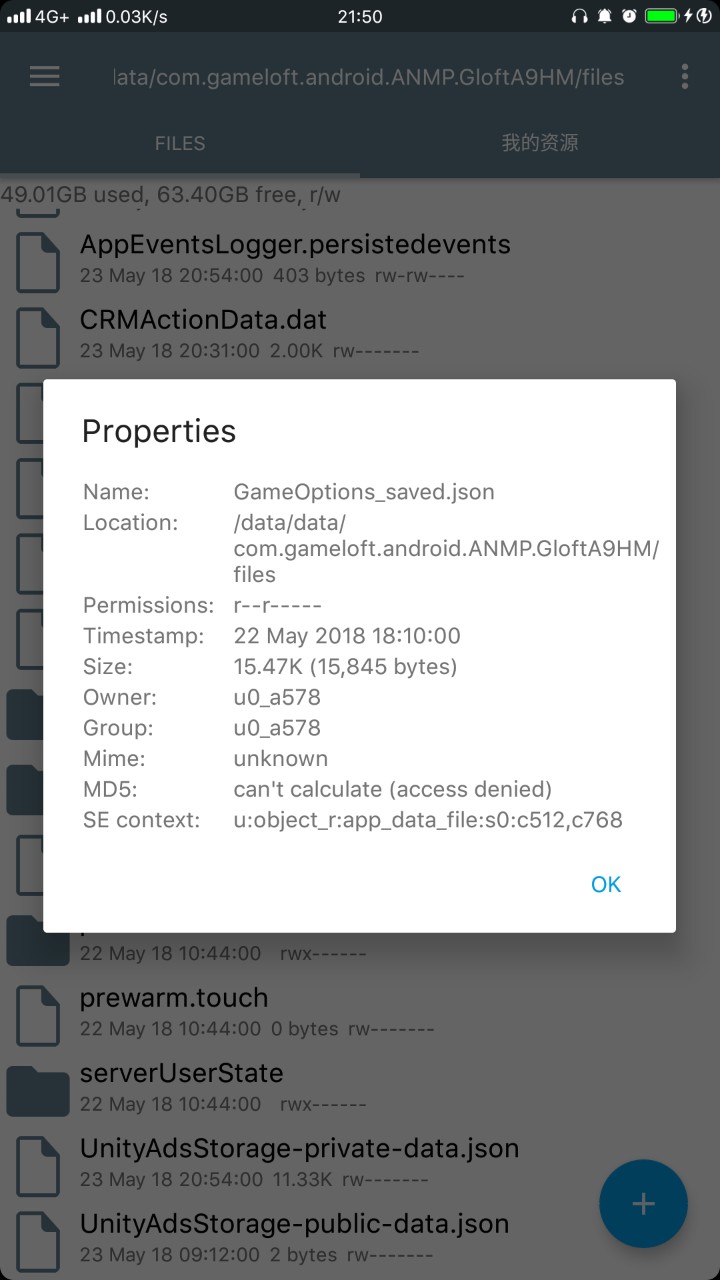Switch to the FILES tab

pyautogui.click(x=180, y=143)
